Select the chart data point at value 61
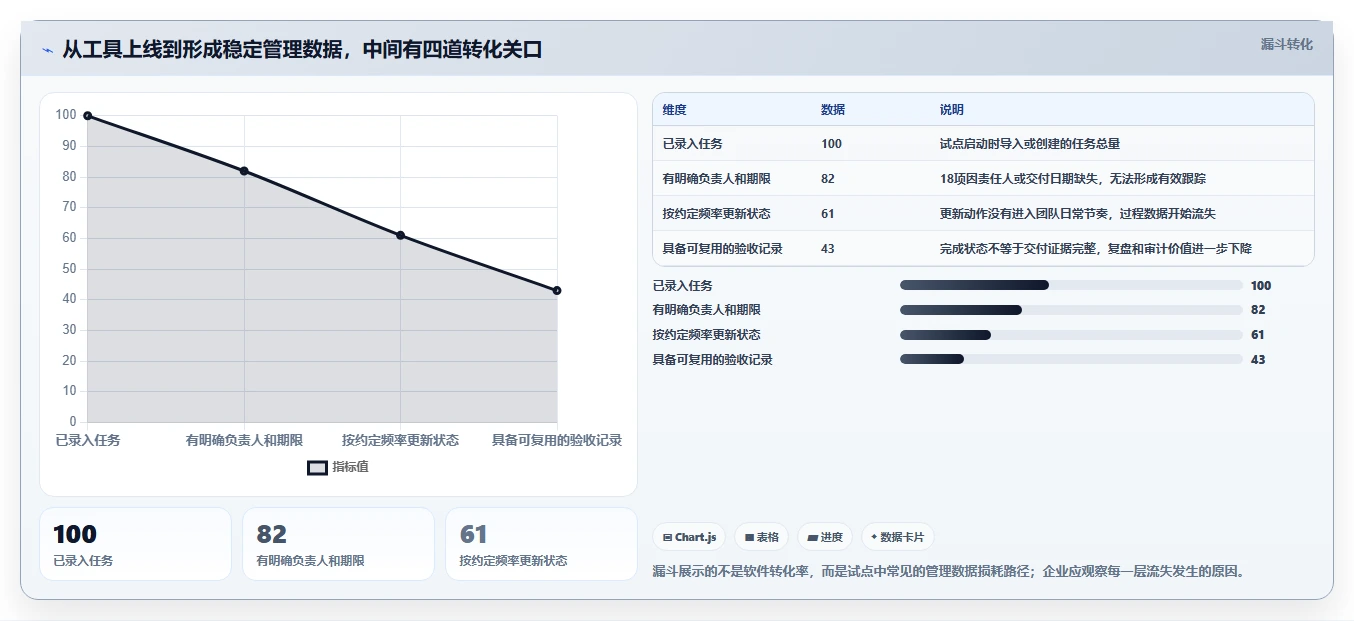The width and height of the screenshot is (1354, 621). point(400,235)
